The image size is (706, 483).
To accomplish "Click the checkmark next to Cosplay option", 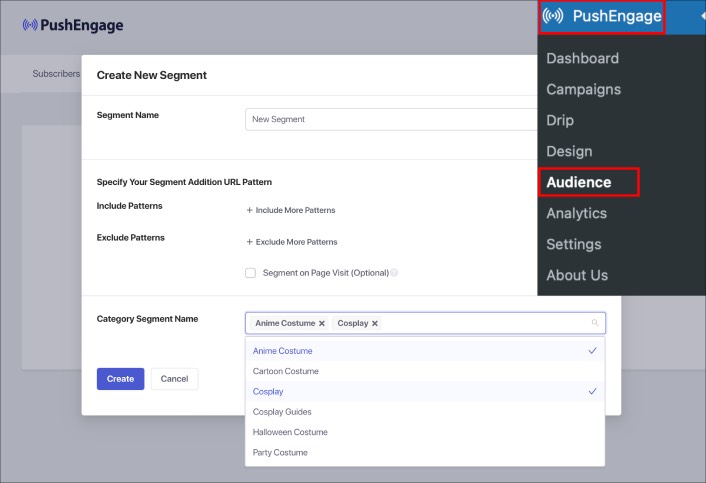I will [592, 391].
